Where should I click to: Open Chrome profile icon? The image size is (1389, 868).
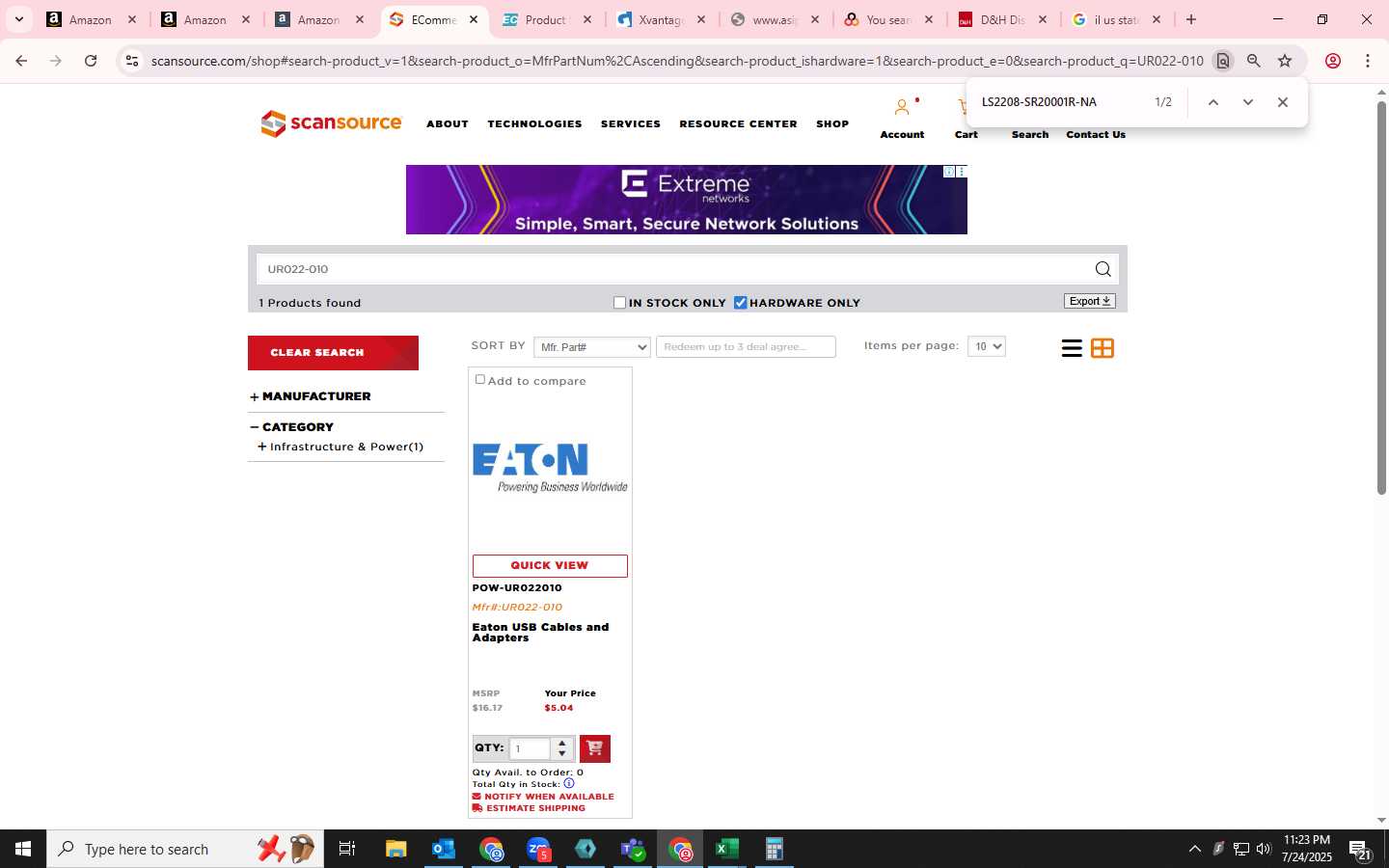tap(1333, 61)
